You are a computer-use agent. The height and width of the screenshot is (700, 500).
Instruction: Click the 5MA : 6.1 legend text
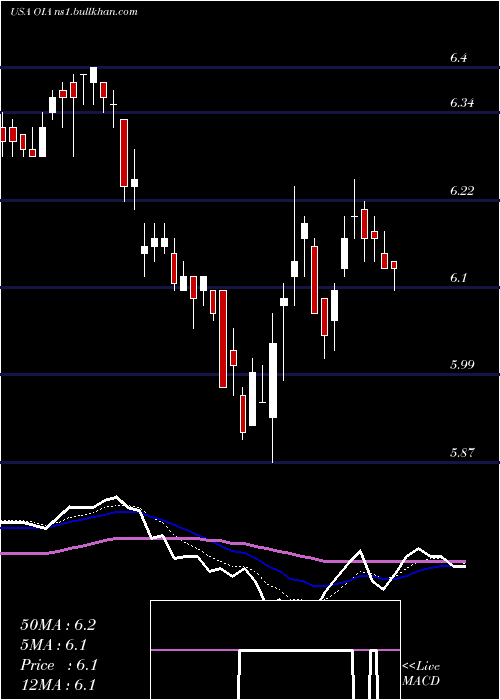coord(54,645)
